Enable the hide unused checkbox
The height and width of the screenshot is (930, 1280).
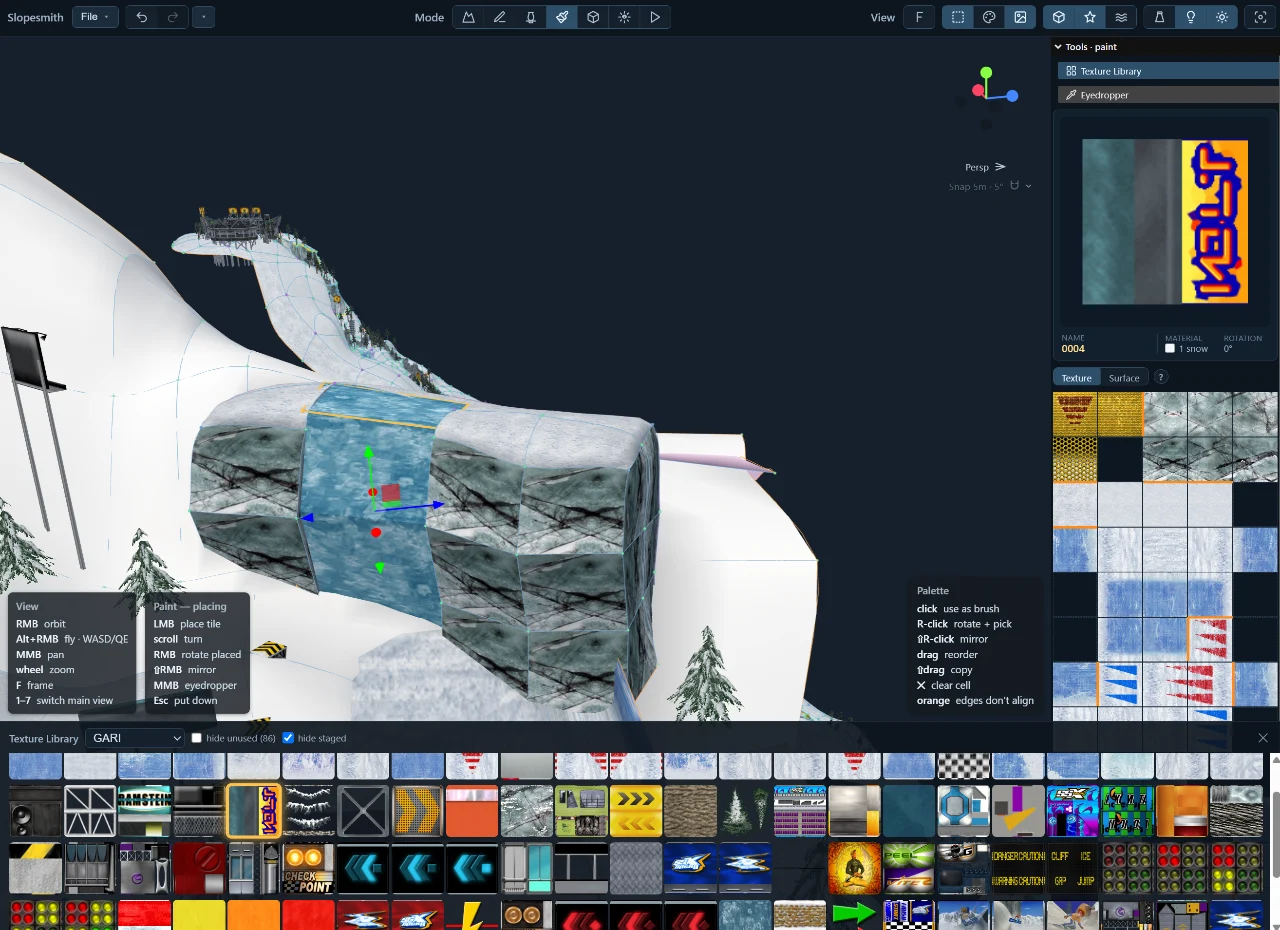coord(196,738)
